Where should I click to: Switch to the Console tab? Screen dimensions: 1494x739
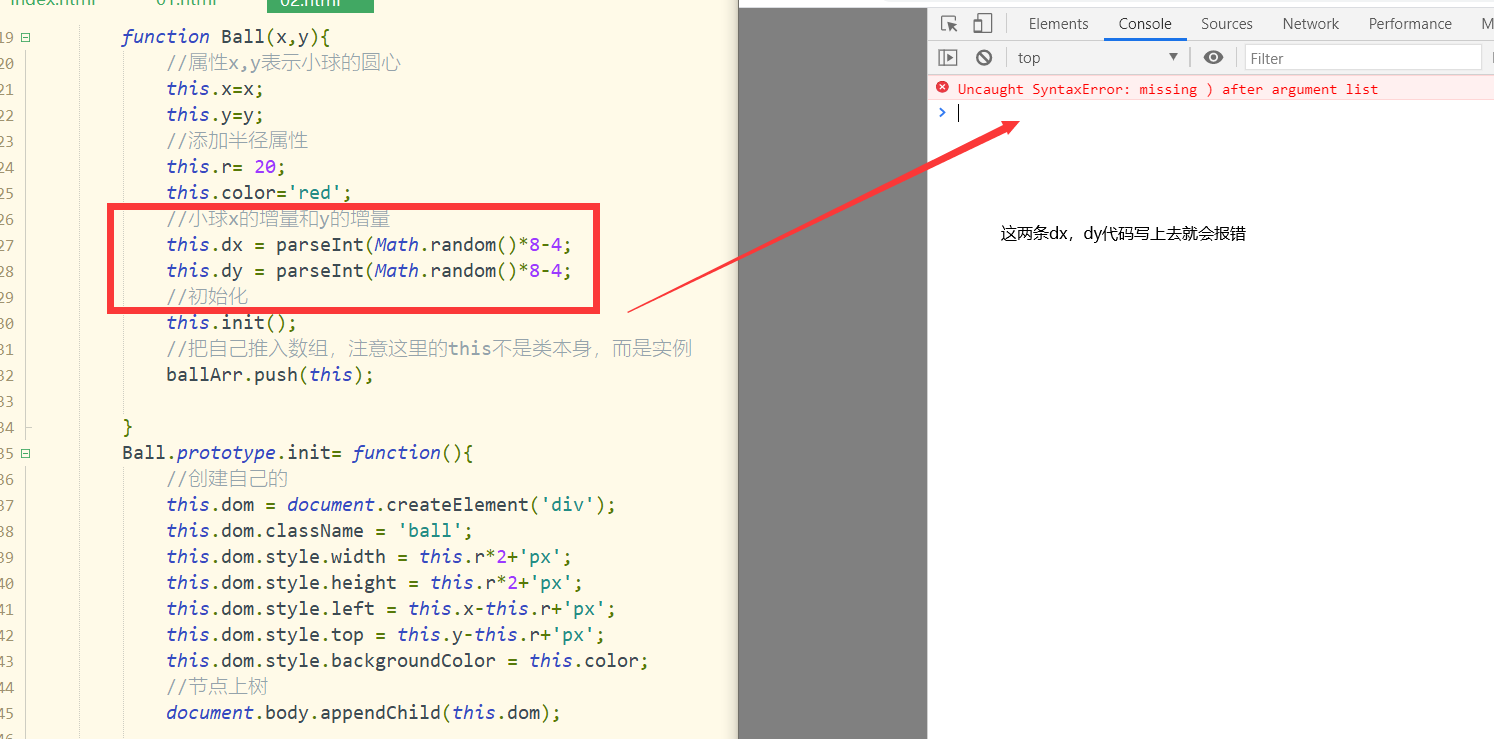click(x=1145, y=24)
